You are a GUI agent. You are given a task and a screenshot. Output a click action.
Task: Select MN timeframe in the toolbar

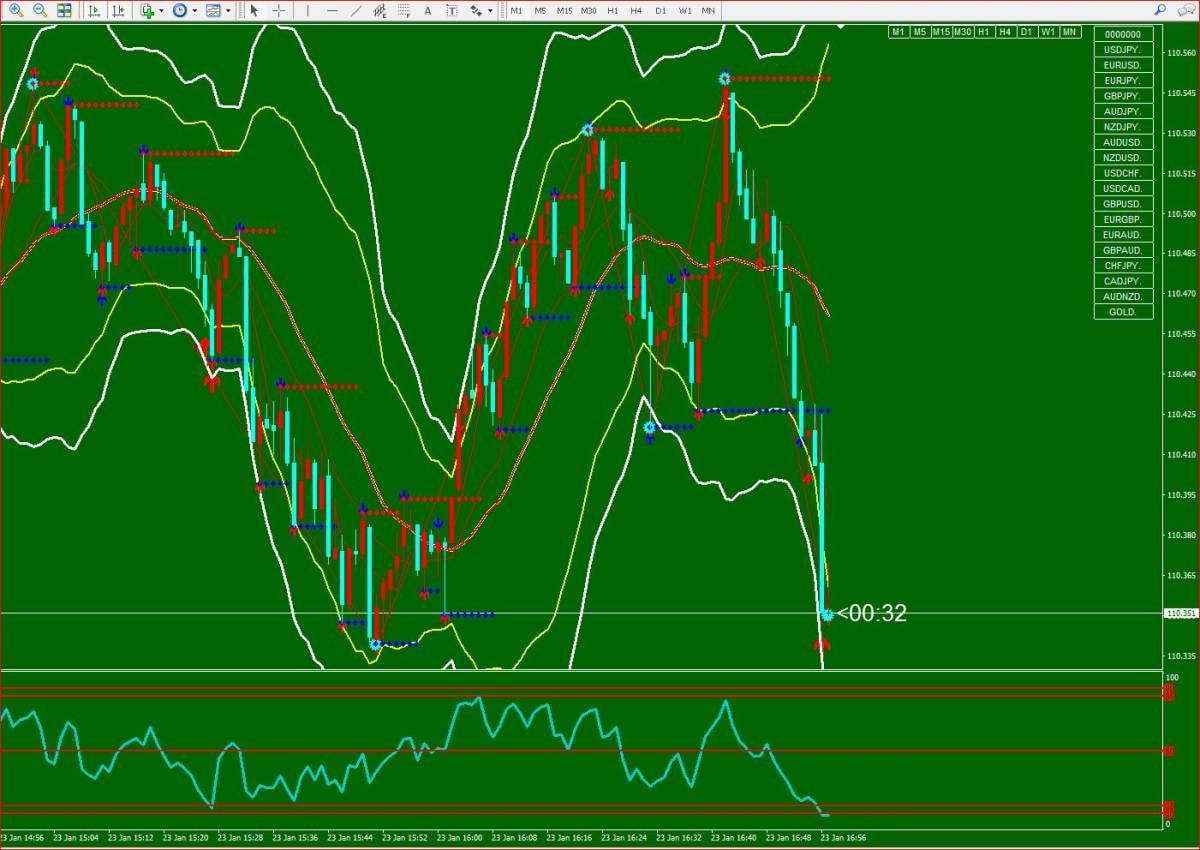pos(708,10)
